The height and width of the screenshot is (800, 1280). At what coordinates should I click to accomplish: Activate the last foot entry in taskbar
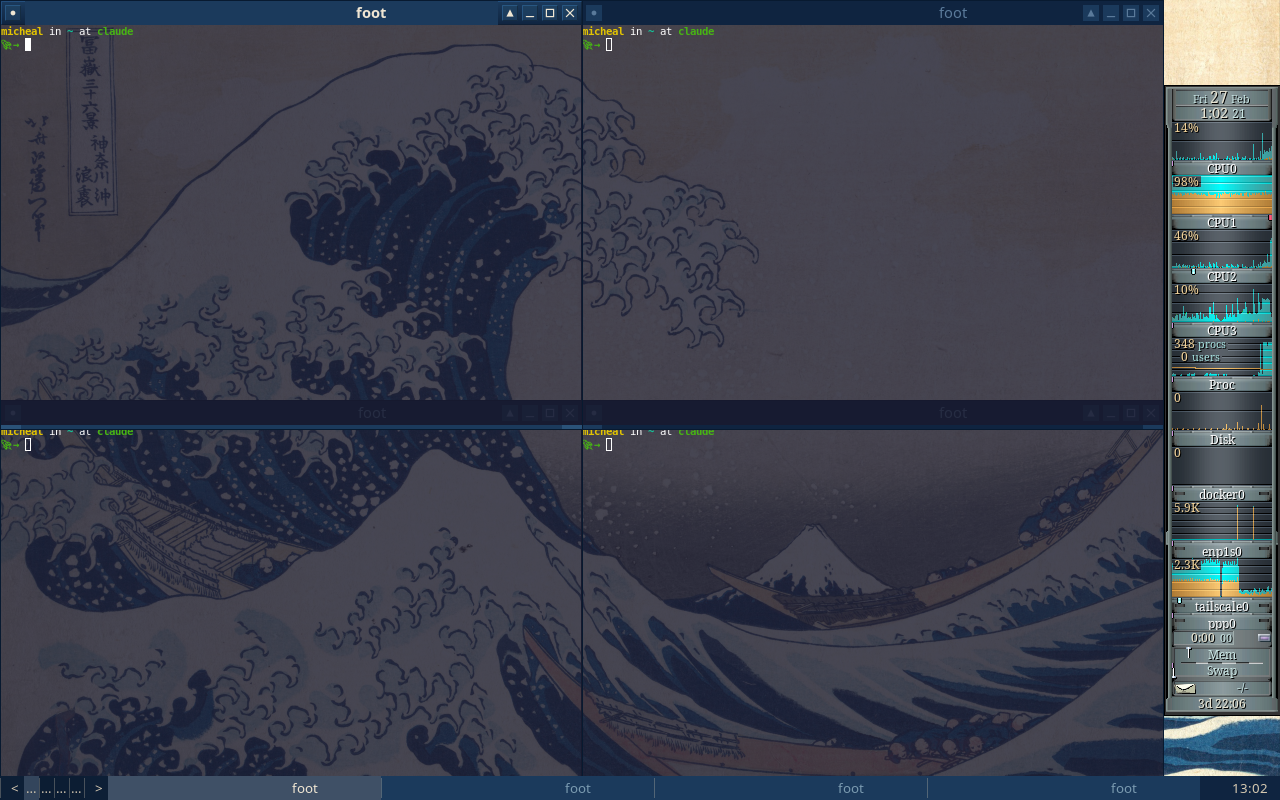click(x=1124, y=788)
